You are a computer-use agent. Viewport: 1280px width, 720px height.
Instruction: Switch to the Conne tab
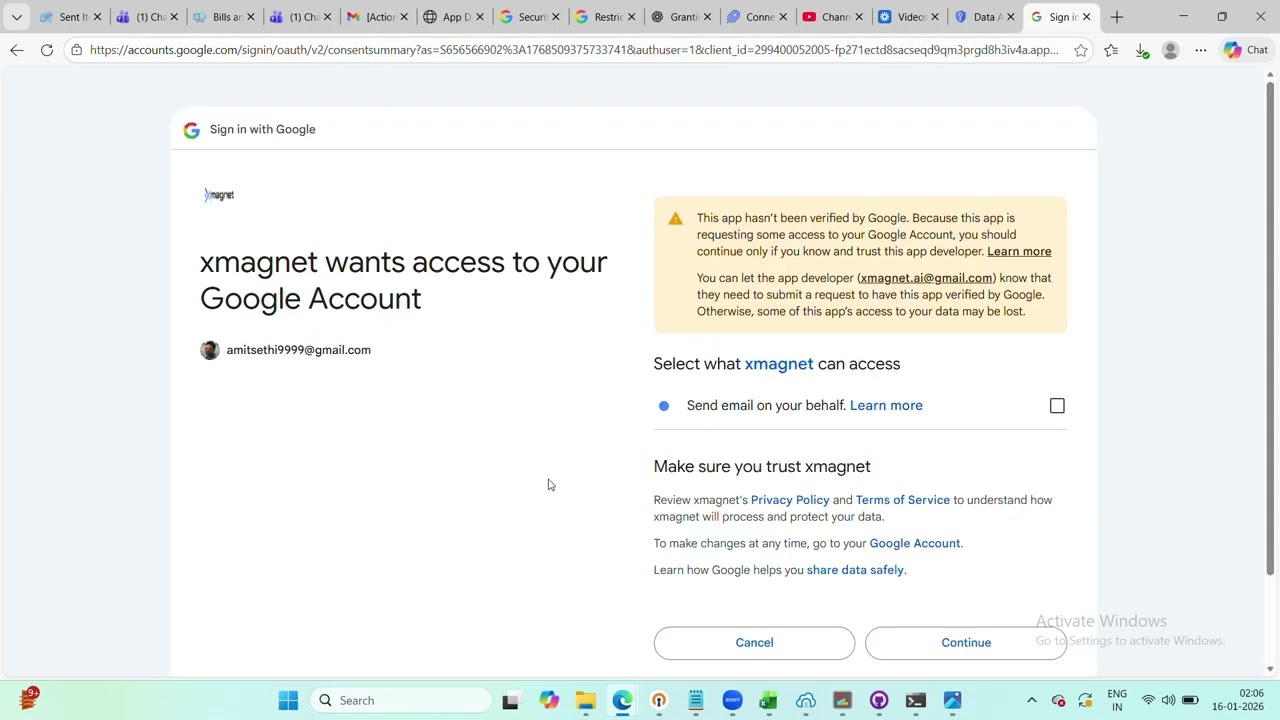point(755,17)
